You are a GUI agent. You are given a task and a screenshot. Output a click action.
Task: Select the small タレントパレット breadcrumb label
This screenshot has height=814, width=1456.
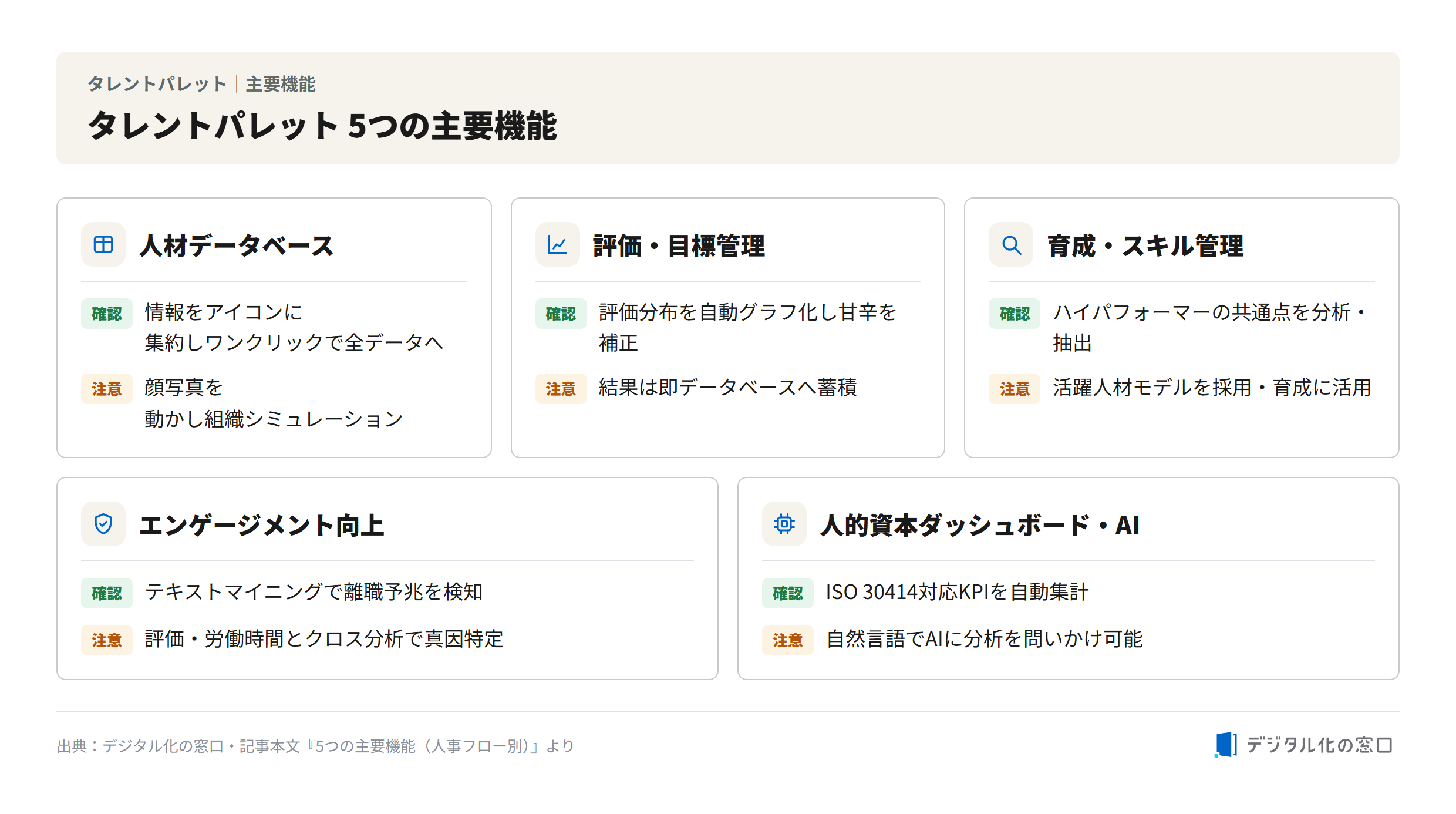(x=157, y=84)
